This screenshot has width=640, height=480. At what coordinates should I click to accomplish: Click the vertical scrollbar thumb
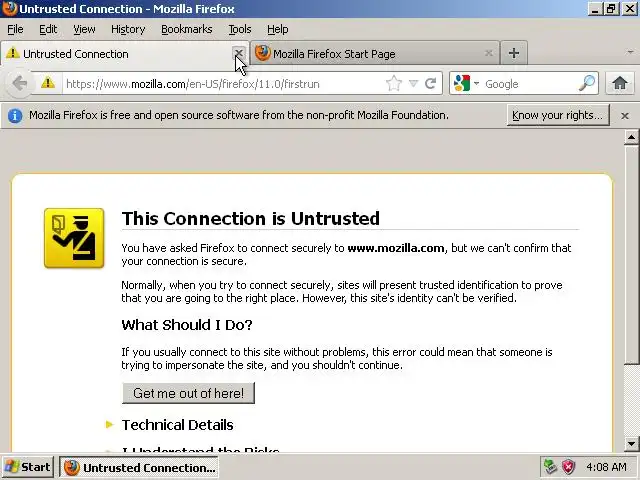coord(631,254)
